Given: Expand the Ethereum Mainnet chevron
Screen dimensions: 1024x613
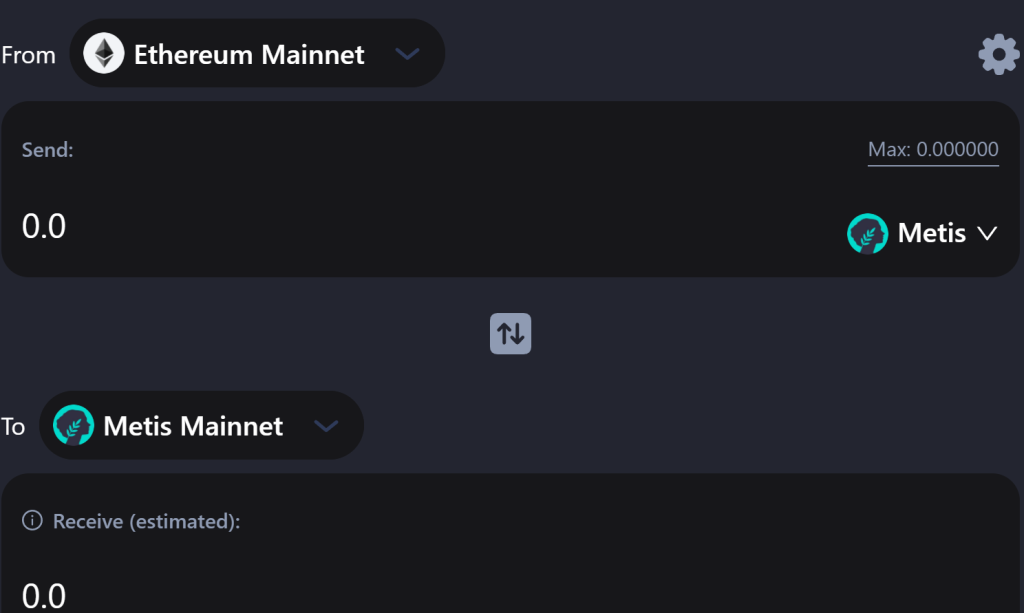Looking at the screenshot, I should tap(408, 54).
